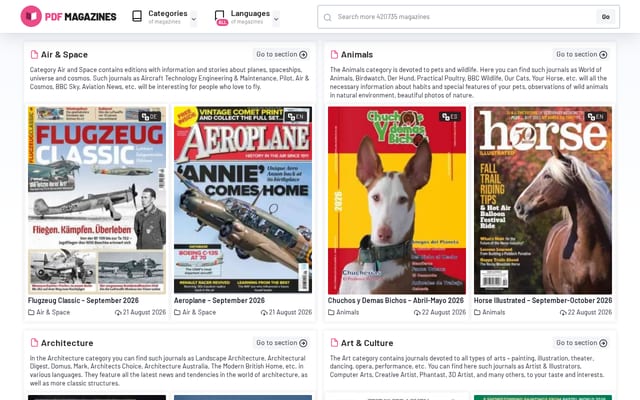The height and width of the screenshot is (400, 640).
Task: Click the Languages icon with ALL badge
Action: 220,17
